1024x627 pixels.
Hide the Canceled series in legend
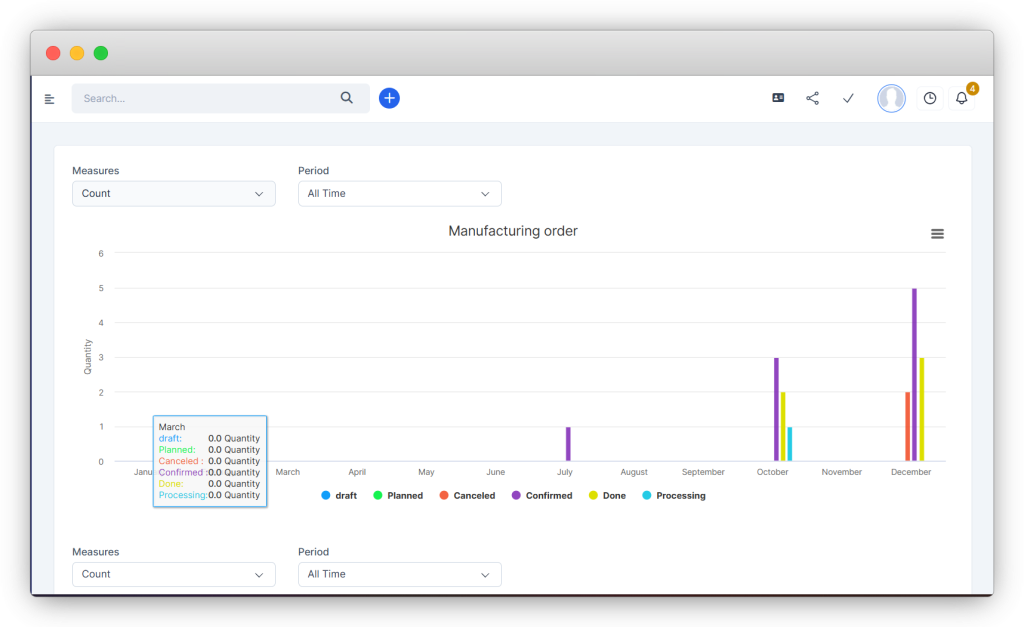(467, 496)
